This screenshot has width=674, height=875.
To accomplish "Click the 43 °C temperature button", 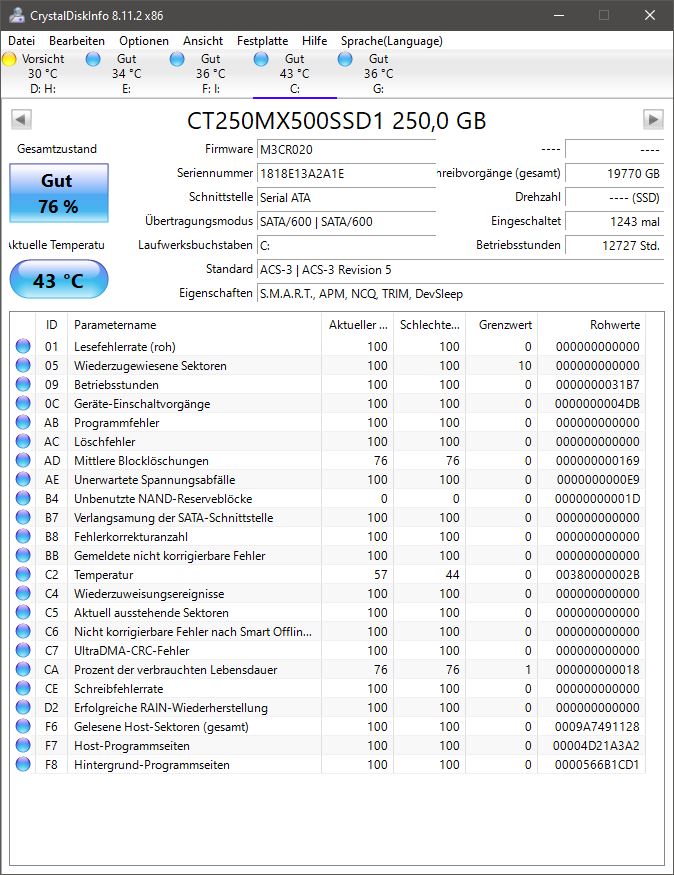I will [x=59, y=279].
